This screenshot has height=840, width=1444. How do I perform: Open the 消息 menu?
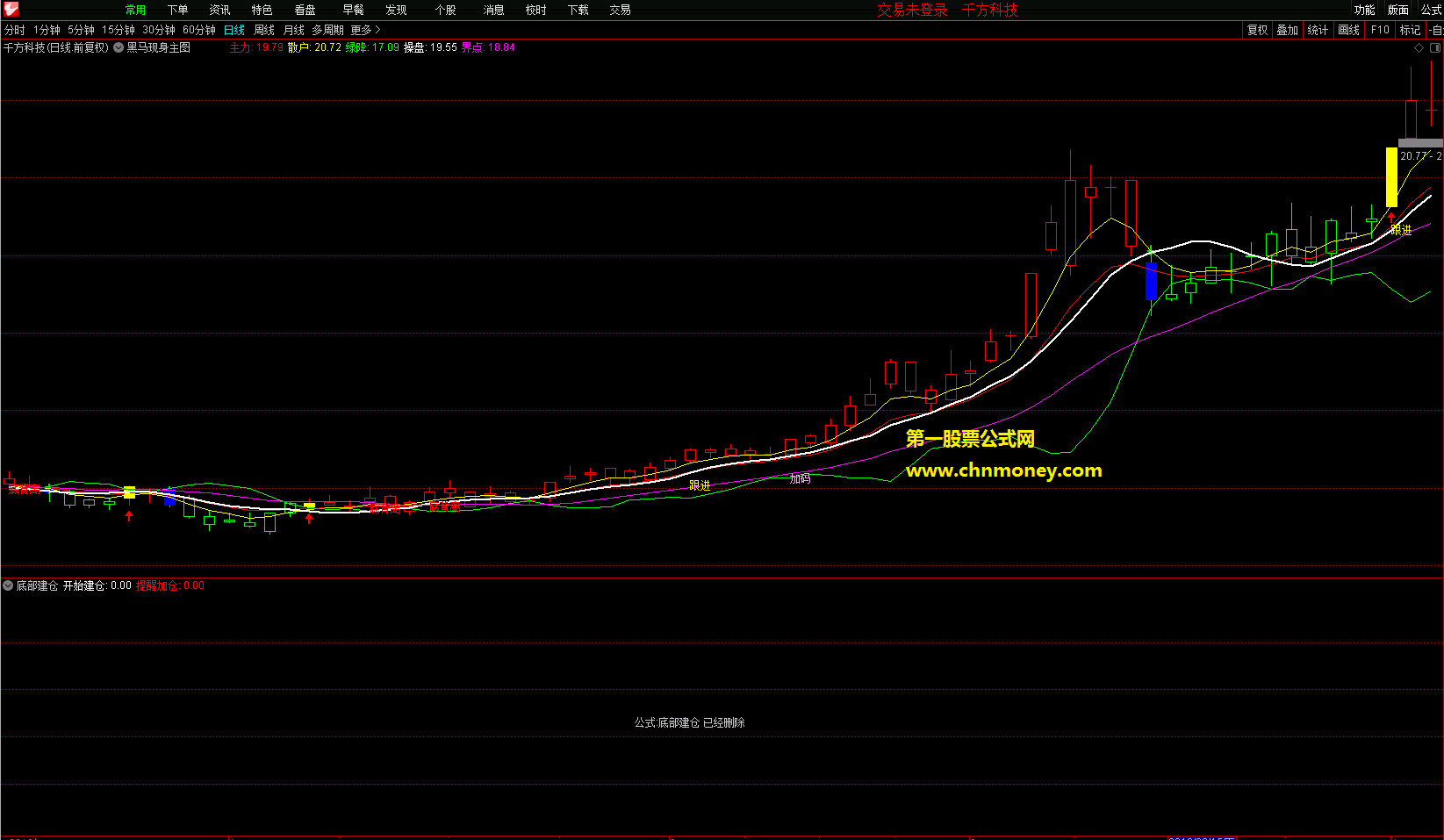pyautogui.click(x=493, y=10)
